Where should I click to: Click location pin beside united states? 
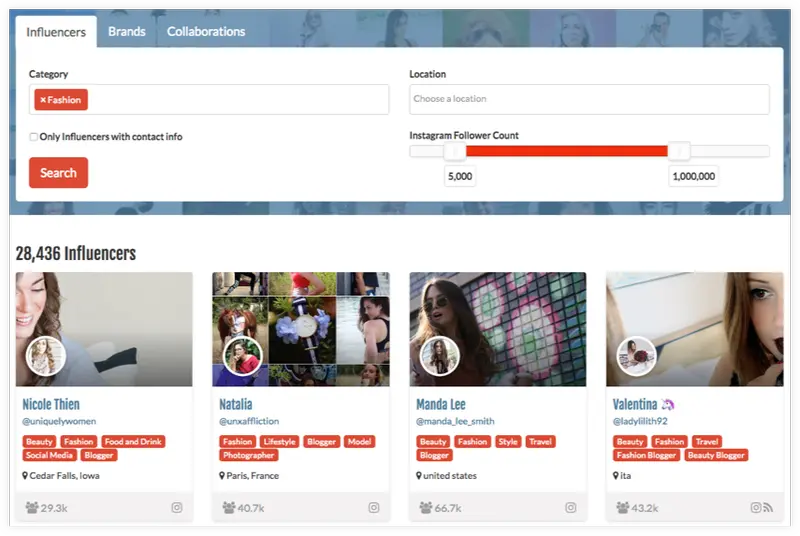(x=419, y=475)
